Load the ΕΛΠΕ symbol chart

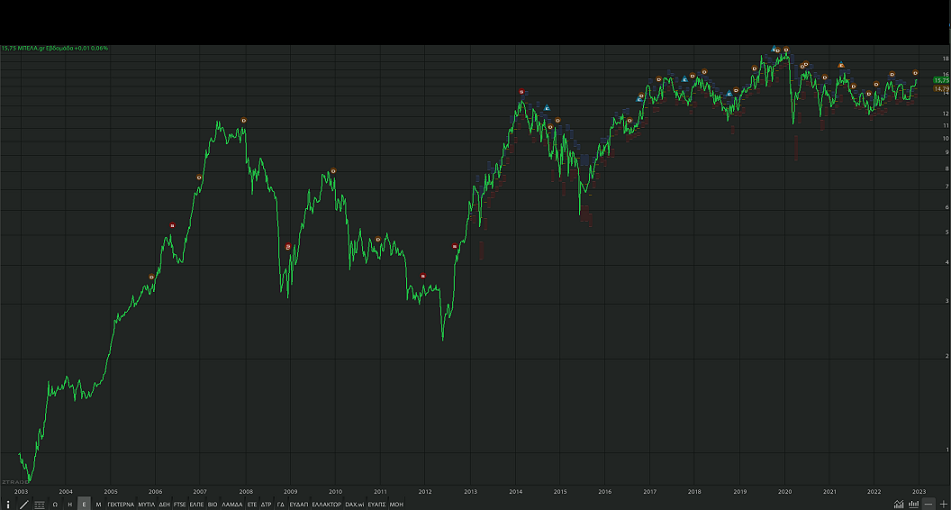click(x=197, y=505)
